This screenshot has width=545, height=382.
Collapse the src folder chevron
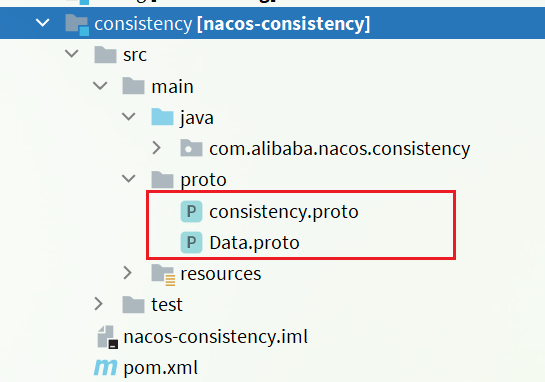[72, 54]
